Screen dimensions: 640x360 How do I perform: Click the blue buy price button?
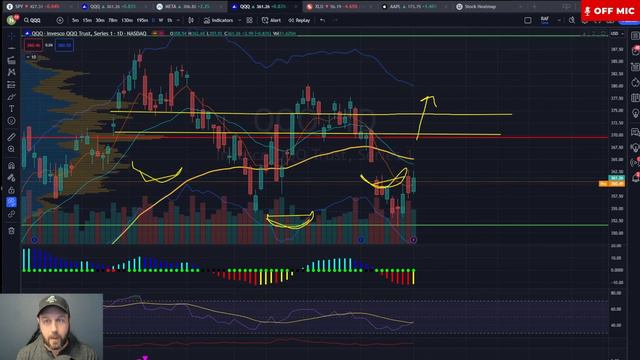point(64,45)
